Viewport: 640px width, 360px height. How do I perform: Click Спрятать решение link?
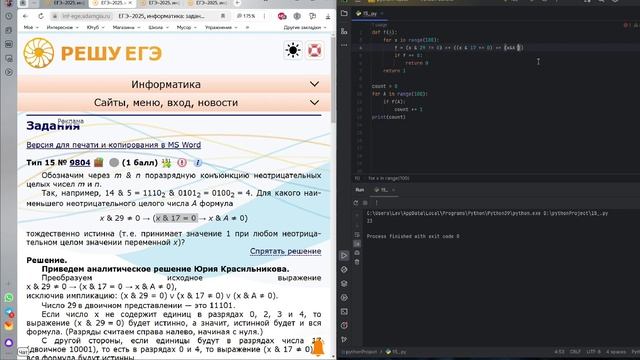285,251
